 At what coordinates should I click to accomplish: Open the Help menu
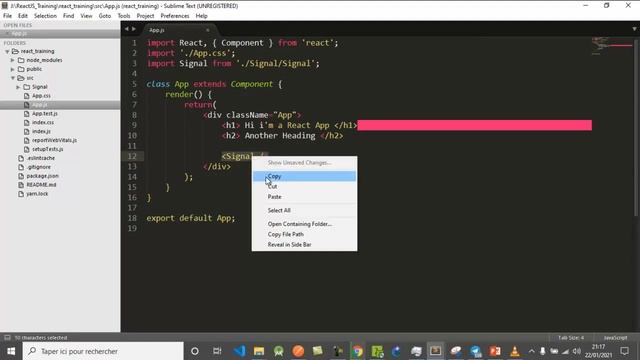coord(202,16)
